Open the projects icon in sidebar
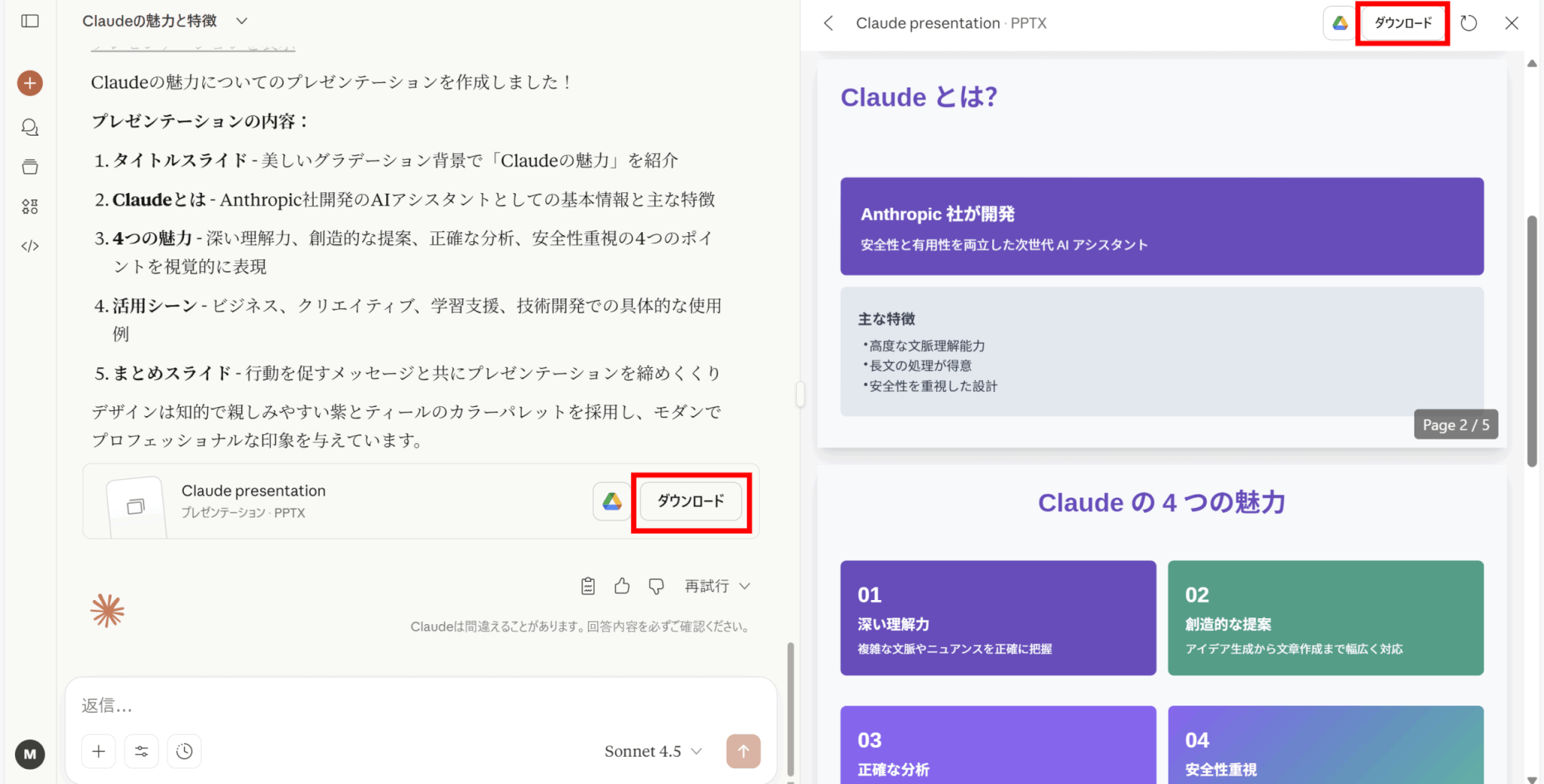The image size is (1544, 784). 30,167
